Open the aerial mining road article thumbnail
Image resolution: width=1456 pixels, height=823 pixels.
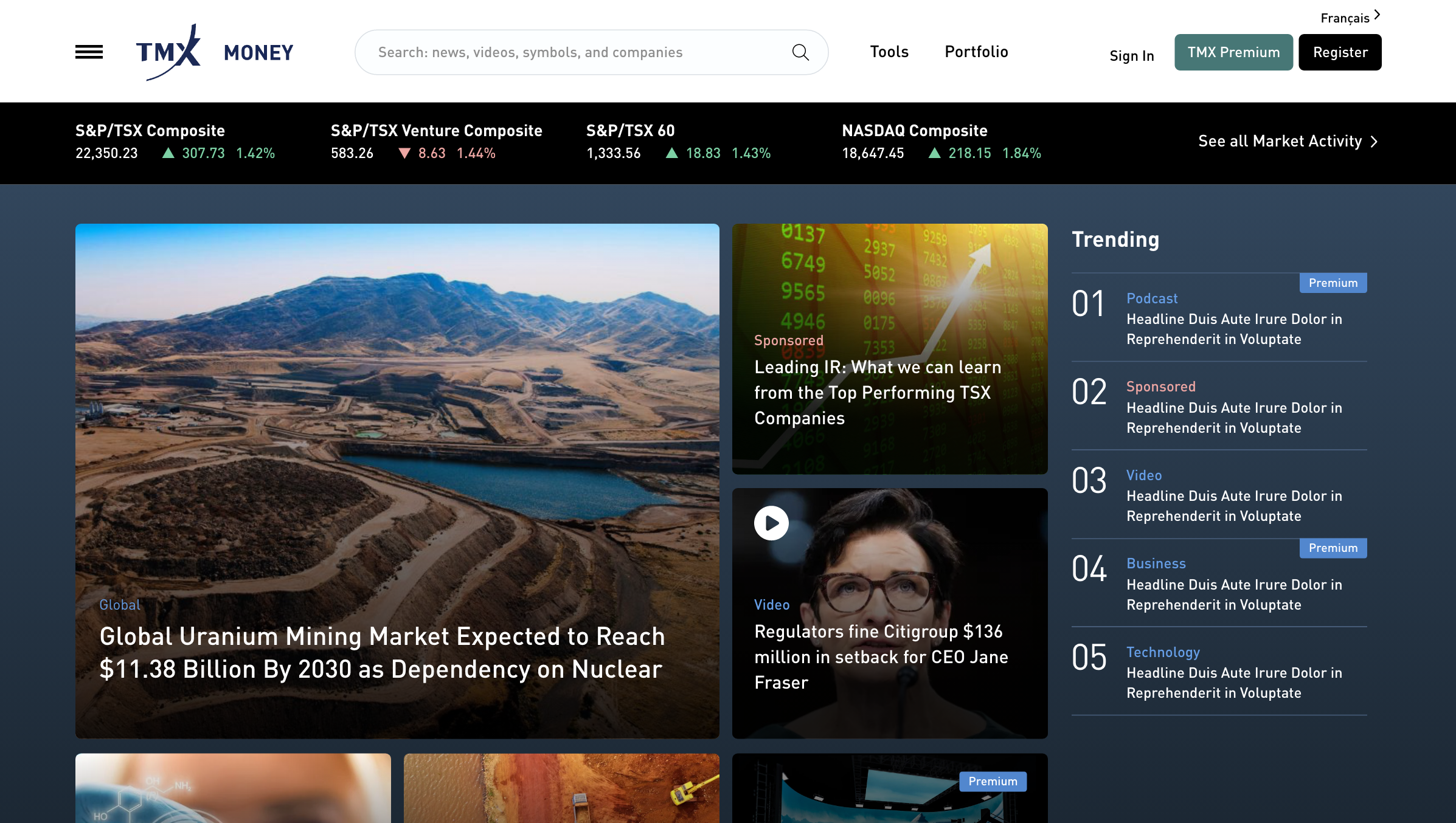pos(561,788)
